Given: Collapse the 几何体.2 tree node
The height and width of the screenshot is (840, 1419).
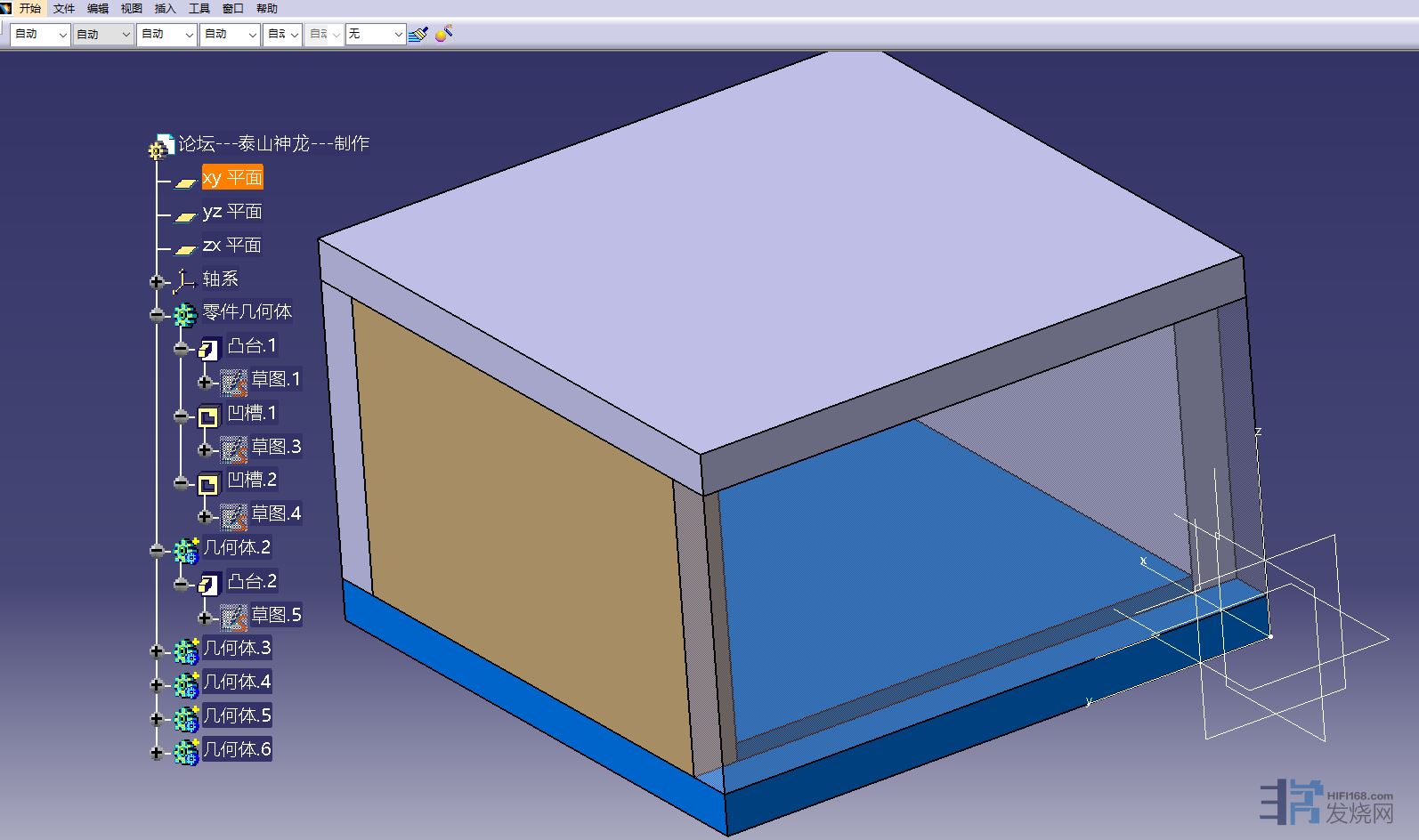Looking at the screenshot, I should [x=157, y=551].
